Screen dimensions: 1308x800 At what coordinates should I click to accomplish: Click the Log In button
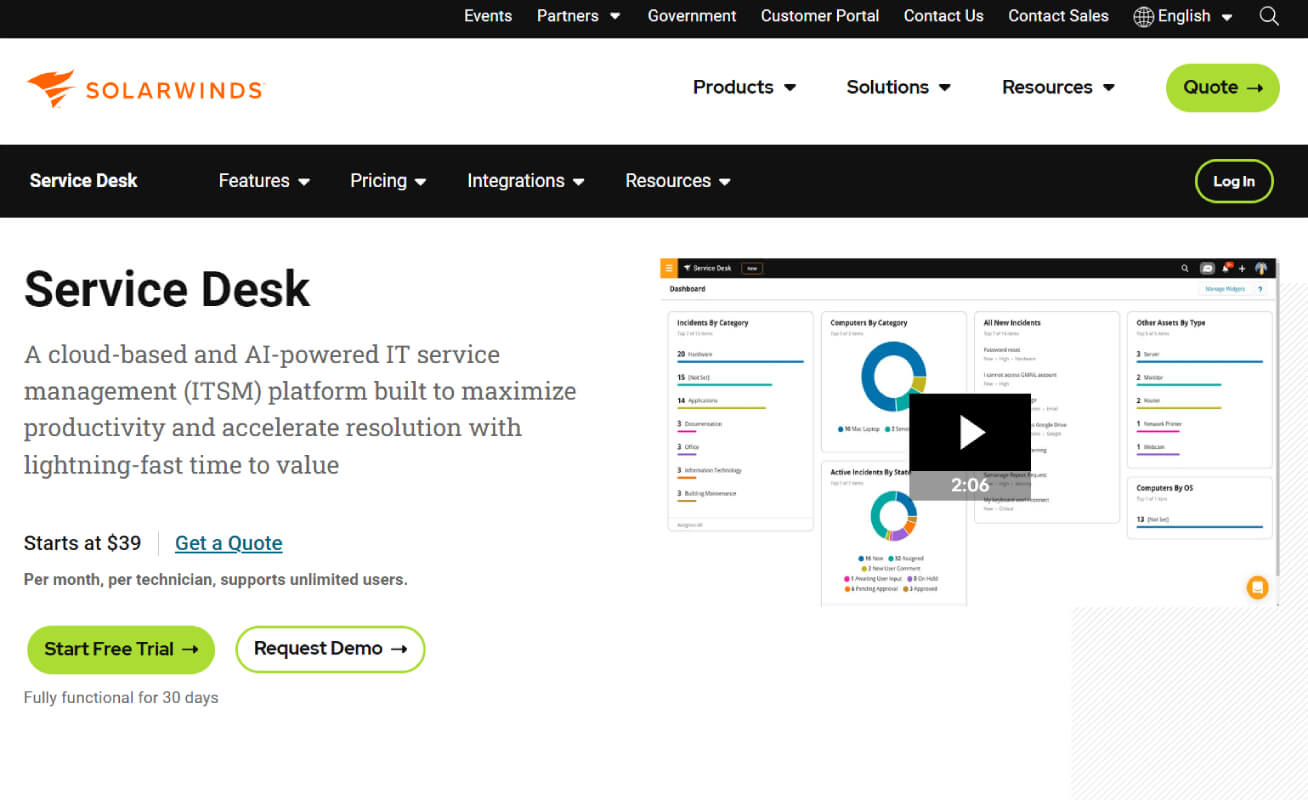coord(1234,181)
